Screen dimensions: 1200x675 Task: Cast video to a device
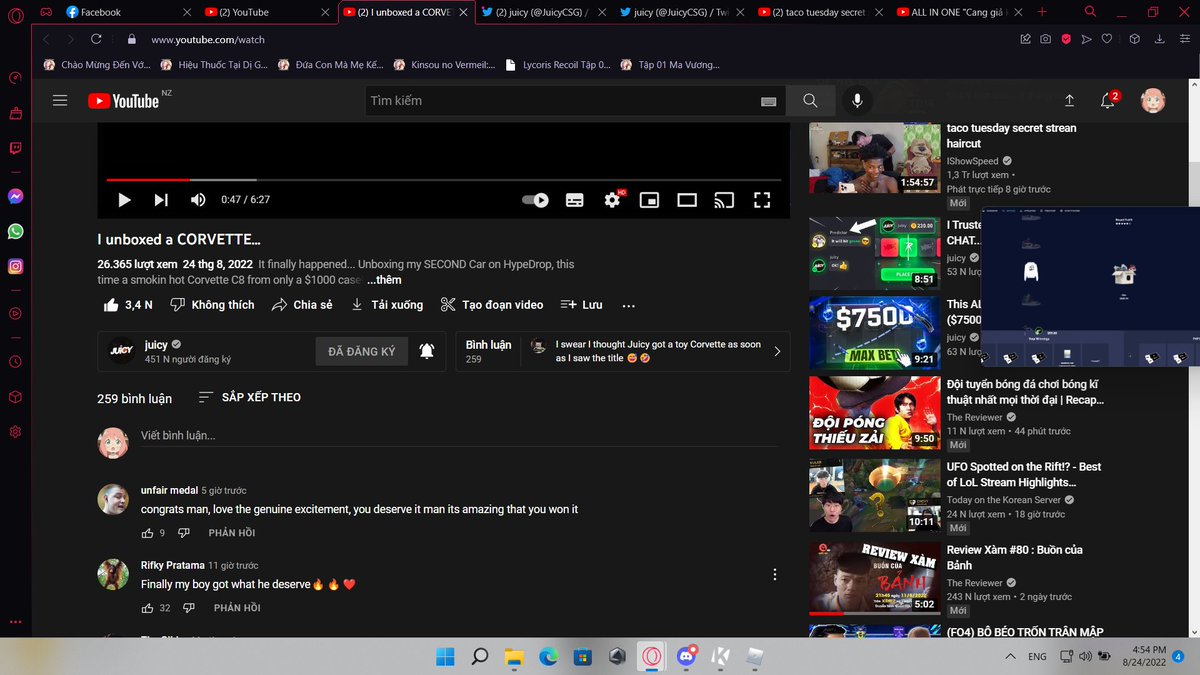[x=724, y=200]
